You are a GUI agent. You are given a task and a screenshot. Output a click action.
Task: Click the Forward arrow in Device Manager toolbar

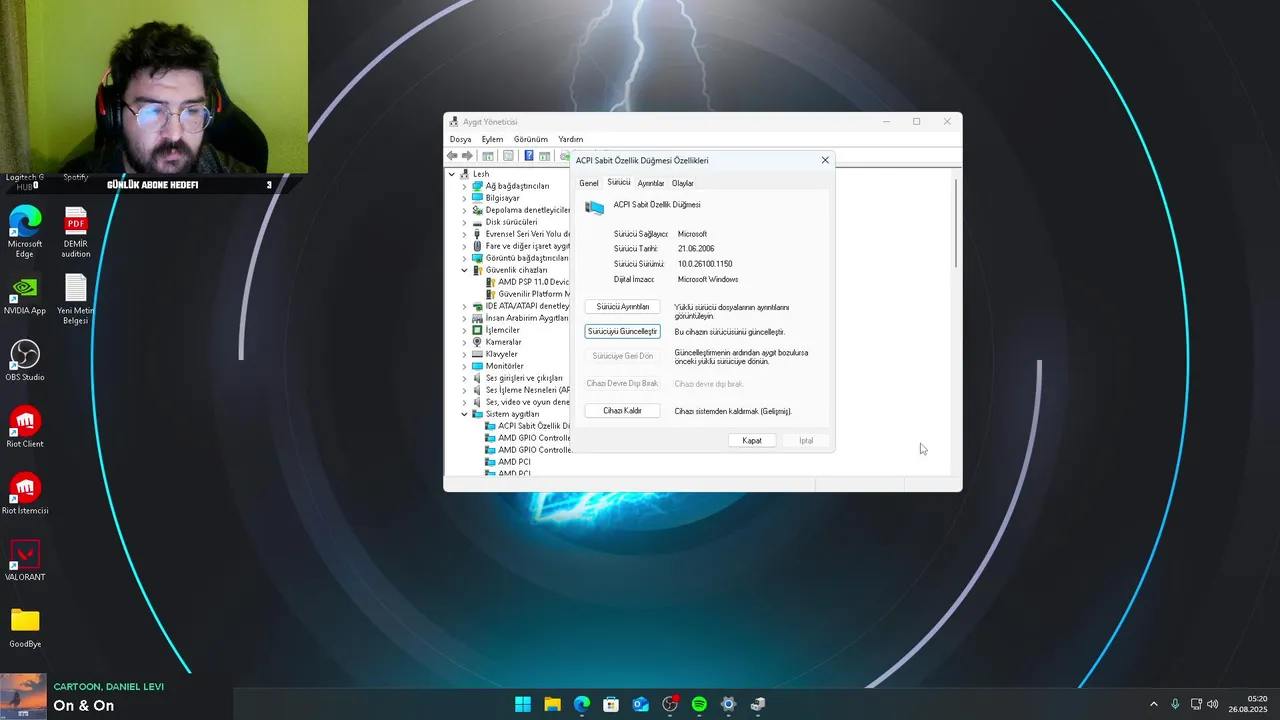point(467,156)
